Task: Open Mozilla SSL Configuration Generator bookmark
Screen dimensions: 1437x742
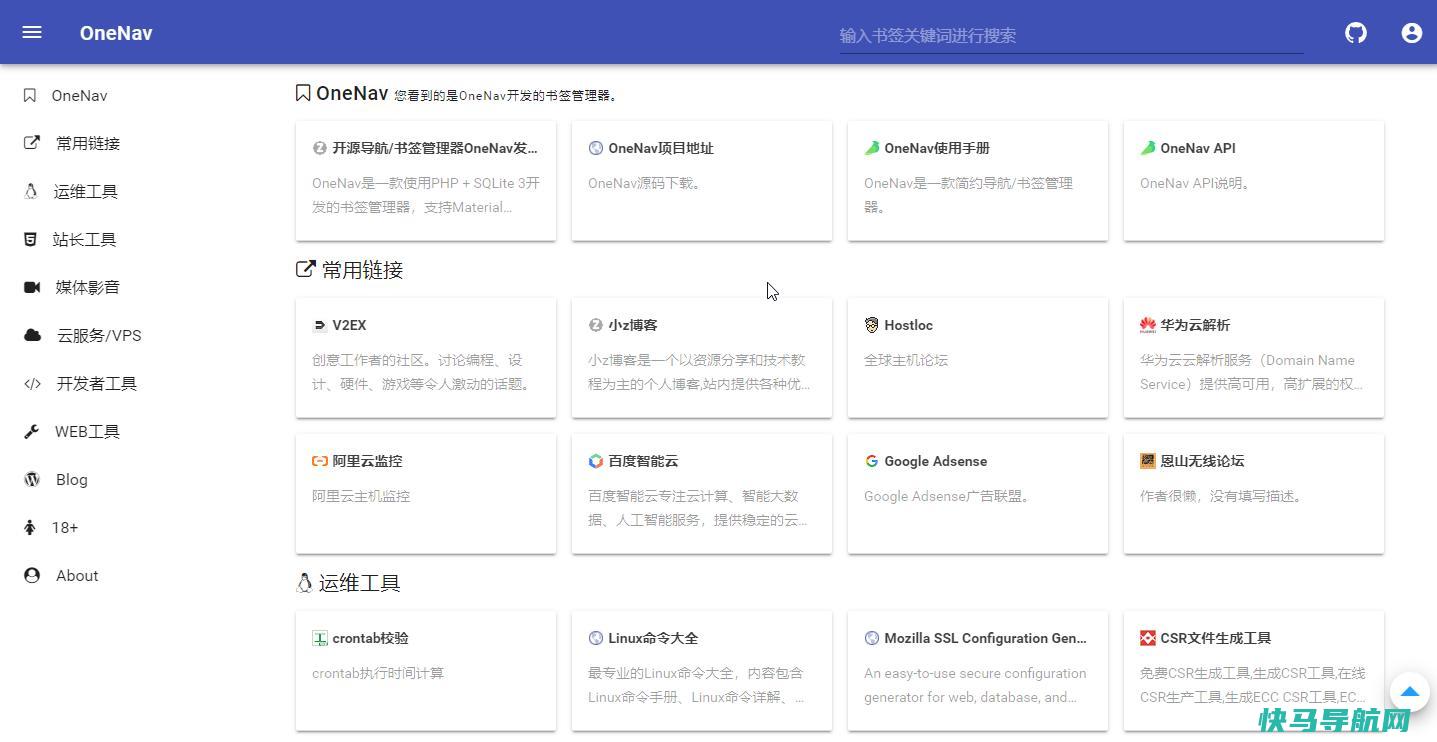Action: coord(978,671)
